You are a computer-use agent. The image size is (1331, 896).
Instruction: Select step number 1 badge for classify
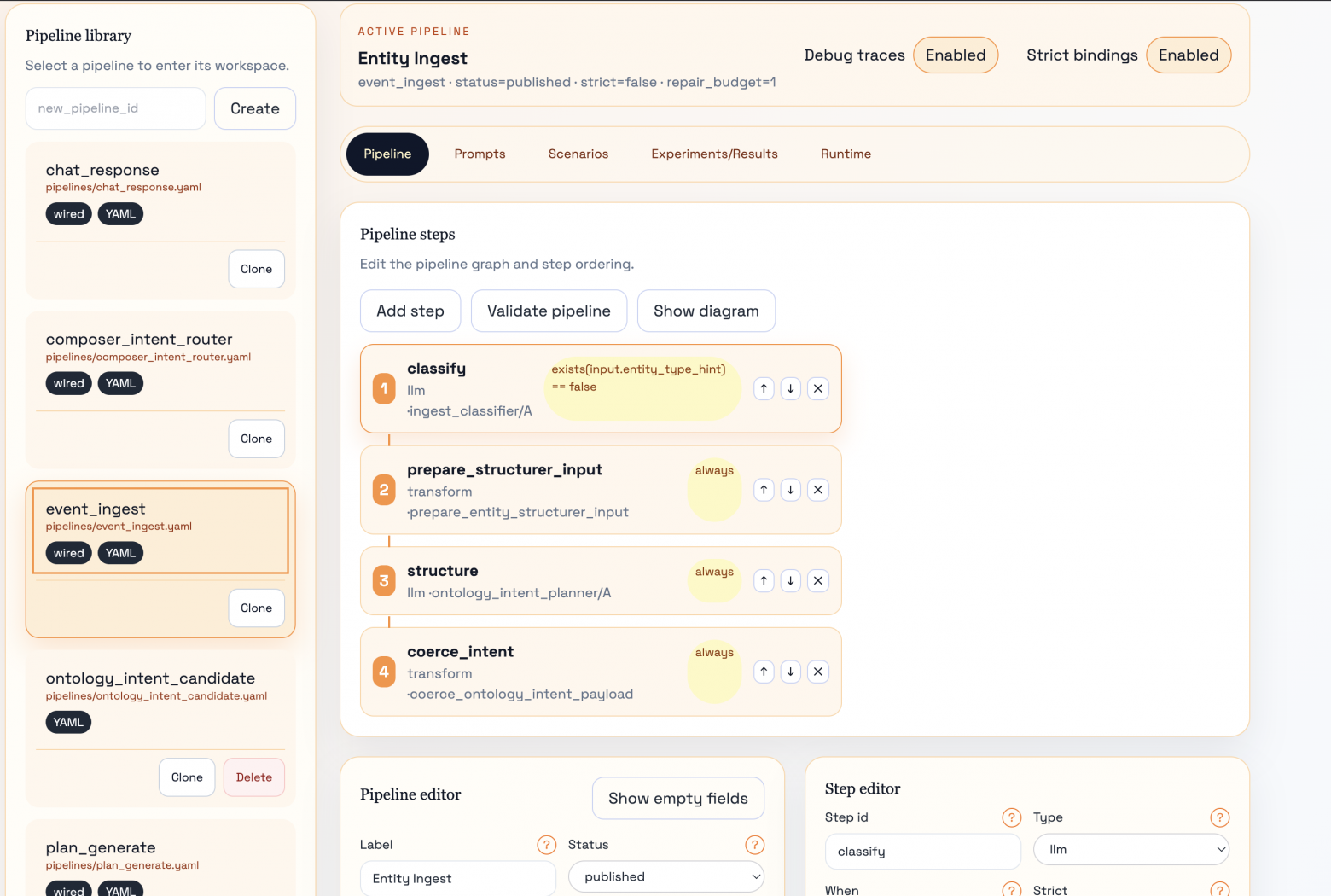[x=384, y=388]
